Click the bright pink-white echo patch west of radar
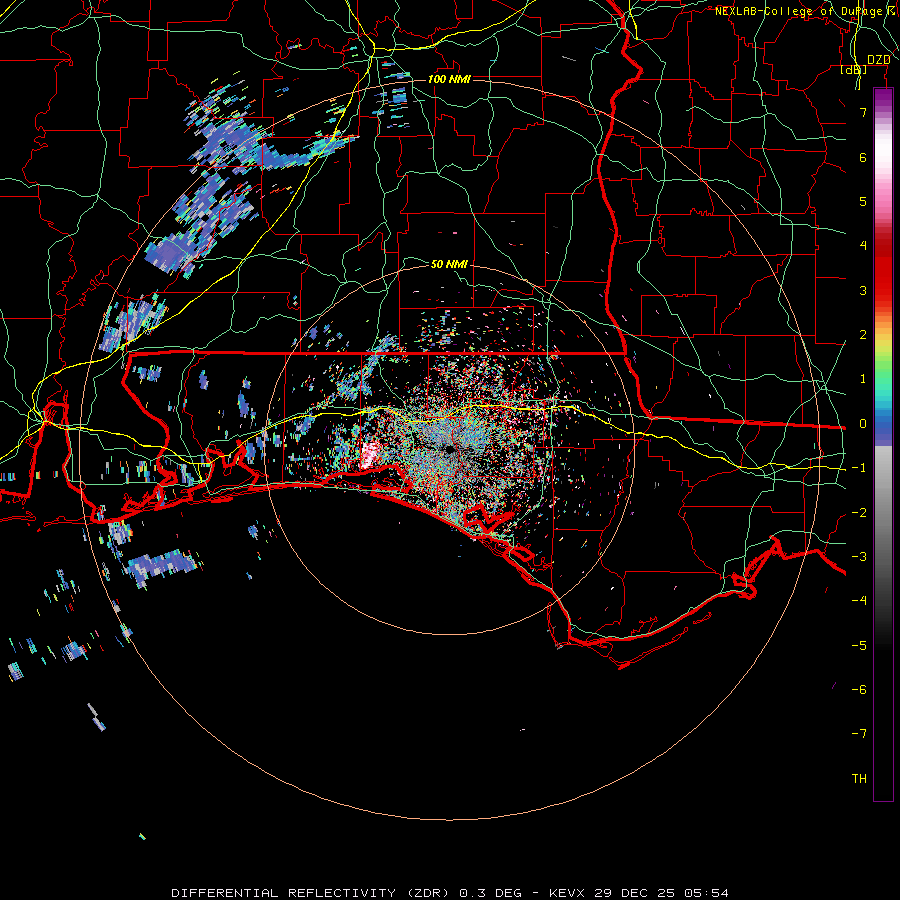Viewport: 900px width, 900px height. 369,455
